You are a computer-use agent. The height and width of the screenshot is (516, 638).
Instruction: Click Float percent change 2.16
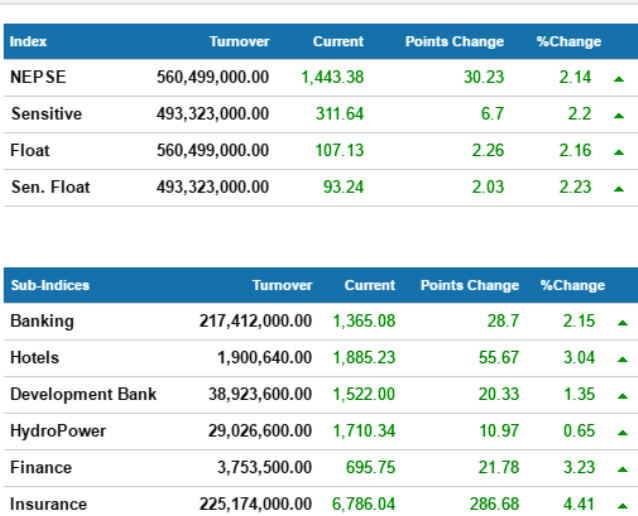pos(575,151)
